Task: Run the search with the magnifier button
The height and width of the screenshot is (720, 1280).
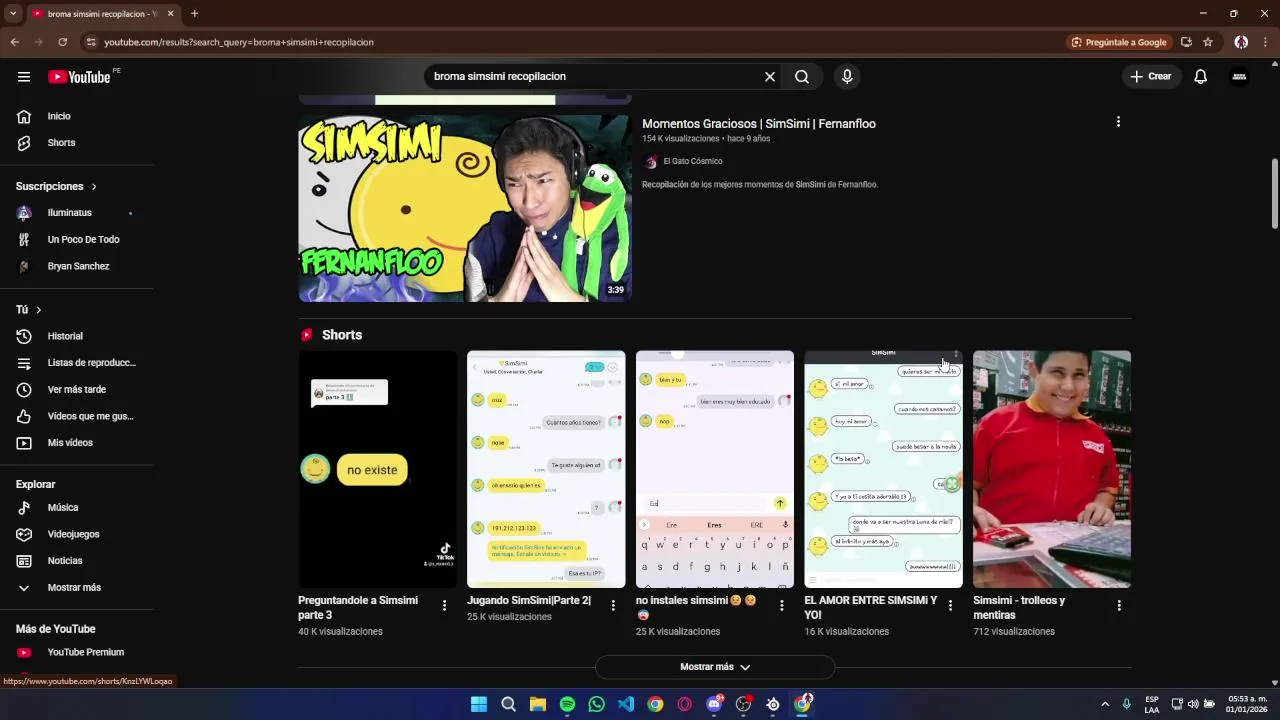Action: pos(802,77)
